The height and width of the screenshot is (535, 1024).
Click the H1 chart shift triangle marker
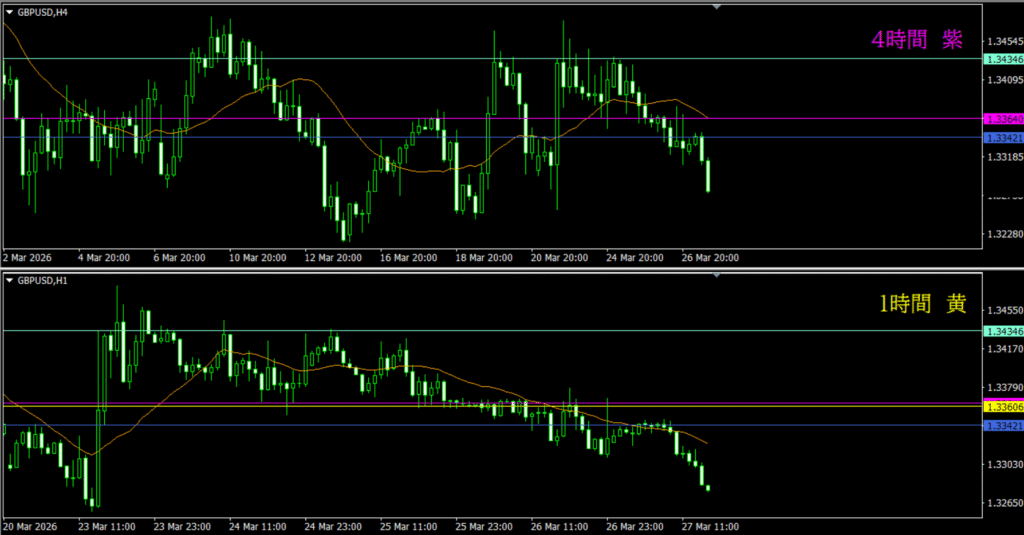click(716, 275)
